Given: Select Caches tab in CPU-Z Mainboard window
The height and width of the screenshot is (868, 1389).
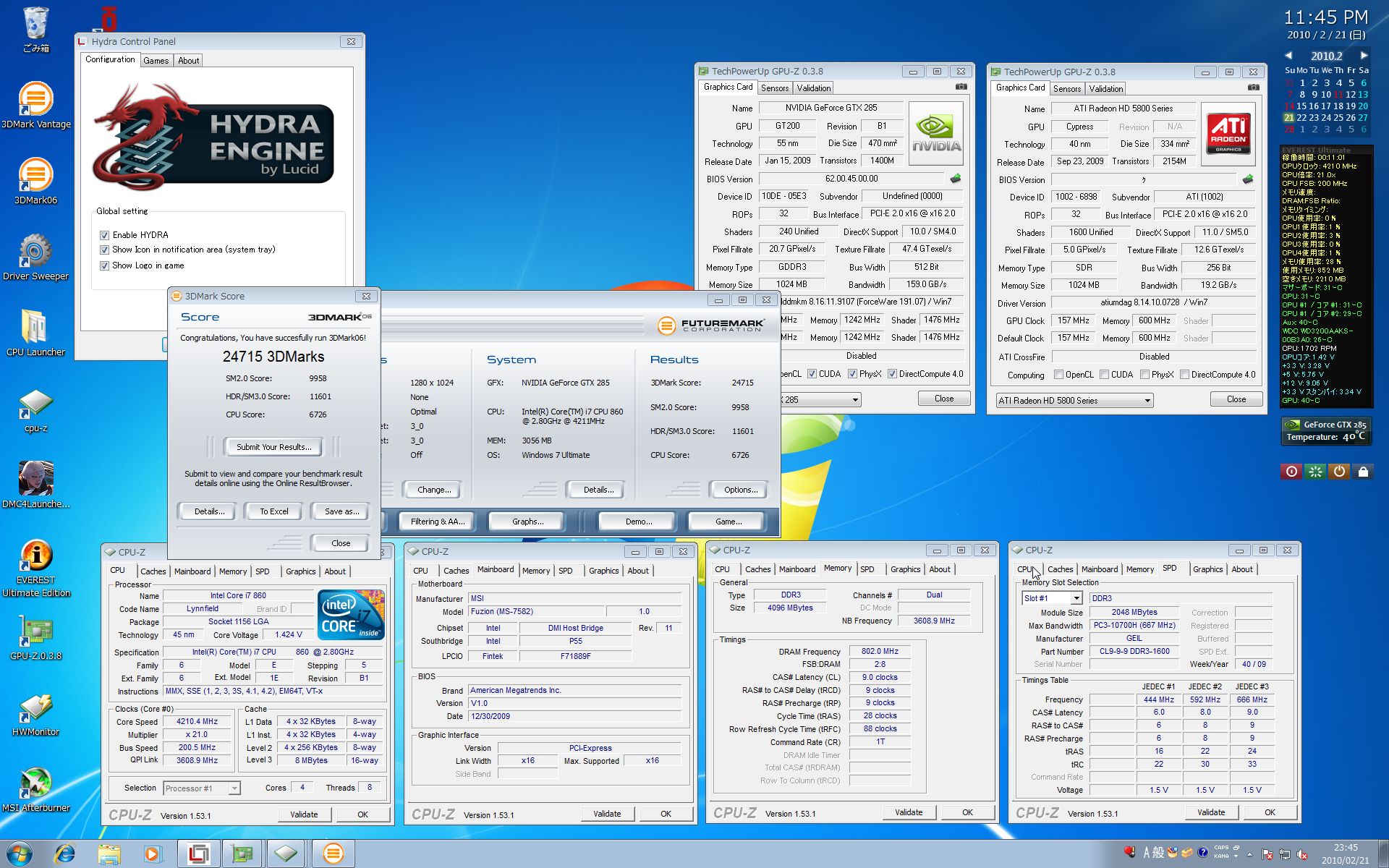Looking at the screenshot, I should 456,571.
